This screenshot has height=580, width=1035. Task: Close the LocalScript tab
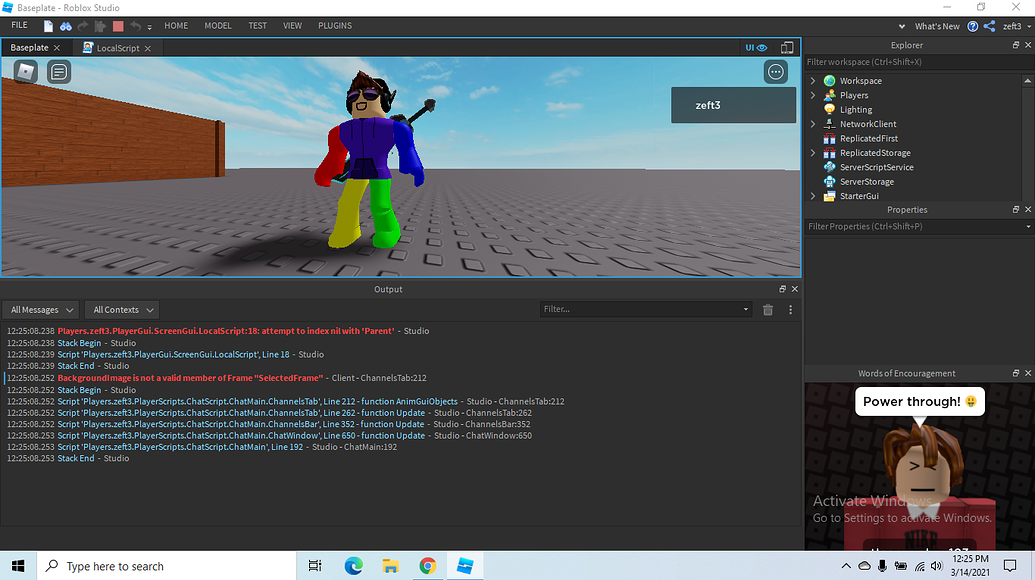tap(148, 48)
